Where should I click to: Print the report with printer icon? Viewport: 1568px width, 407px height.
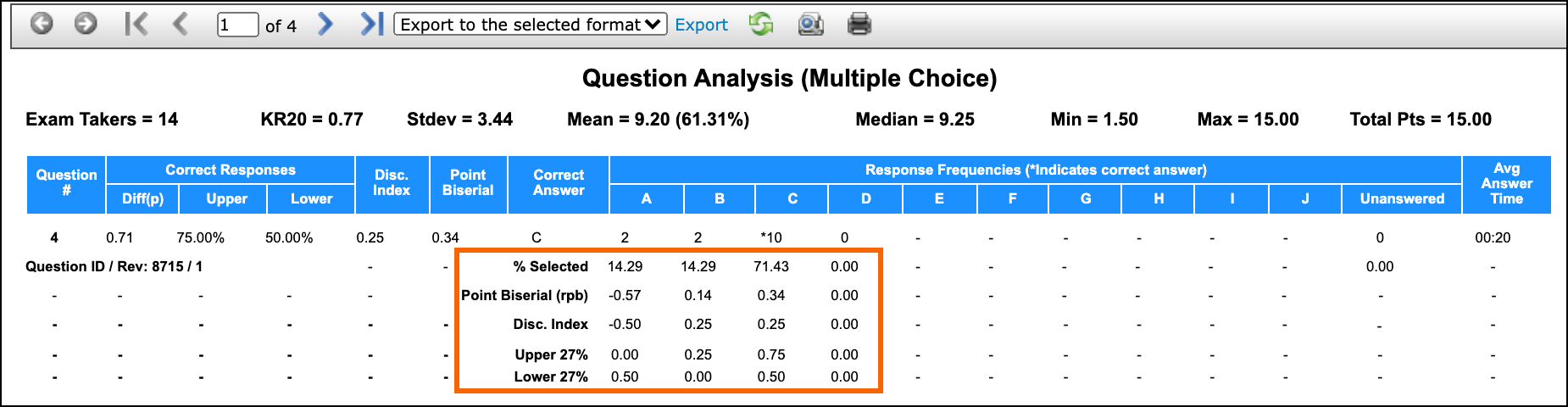pos(859,24)
